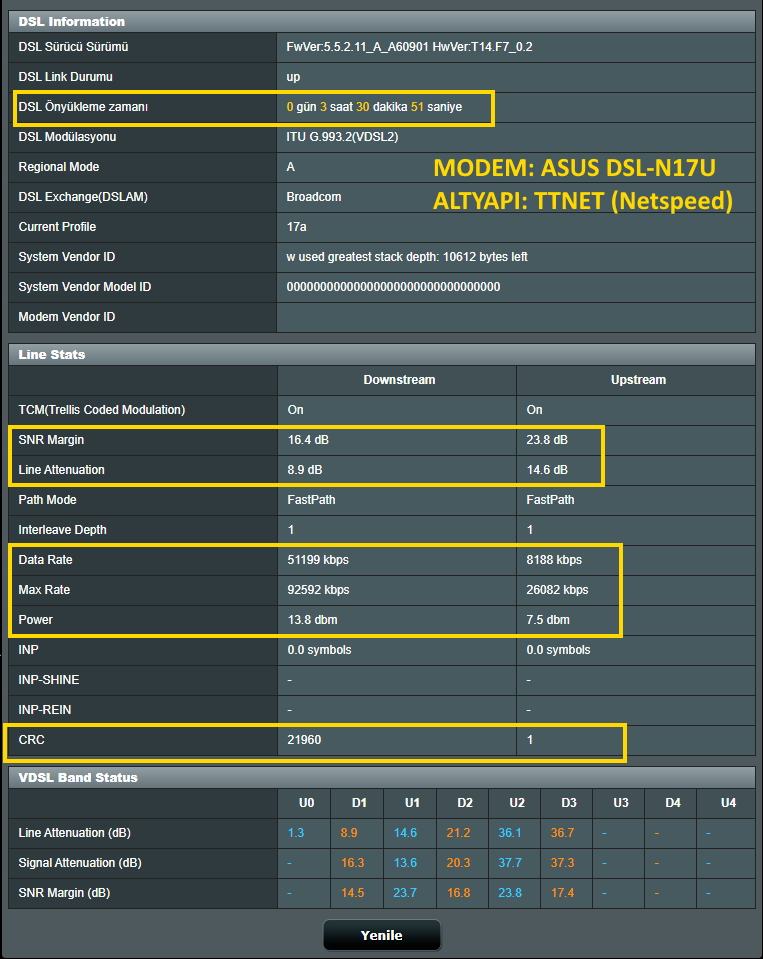Screen dimensions: 763x959
Task: Click D1 SNR margin value 14.5
Action: (353, 892)
